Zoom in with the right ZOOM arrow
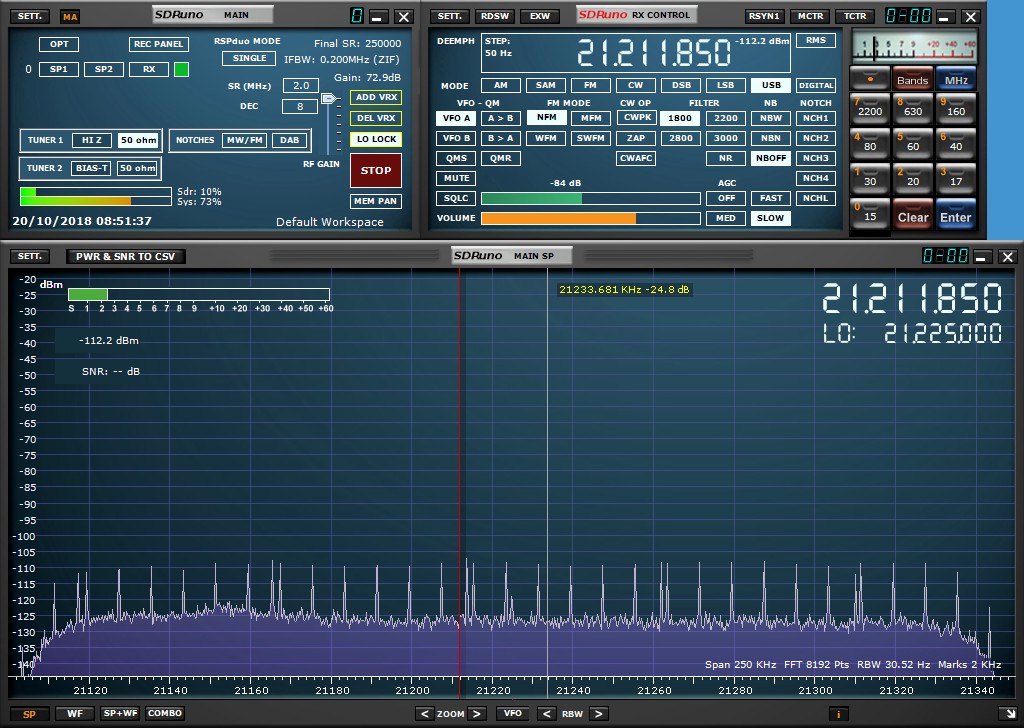 477,714
